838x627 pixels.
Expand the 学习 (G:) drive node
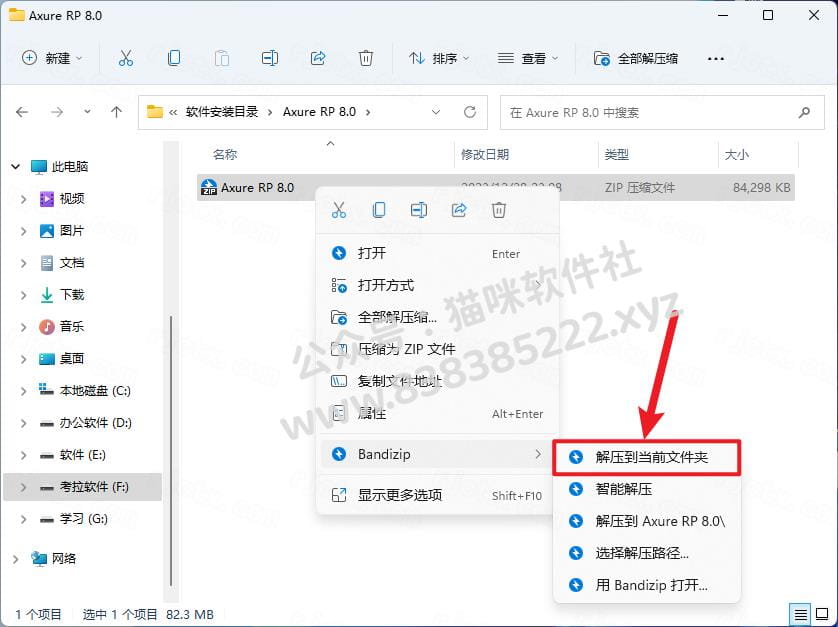tap(24, 520)
